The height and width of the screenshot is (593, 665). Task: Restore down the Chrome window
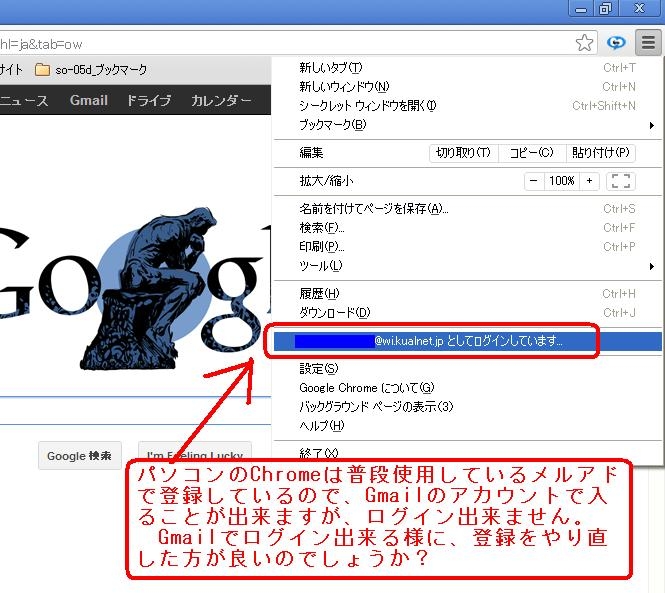(605, 9)
